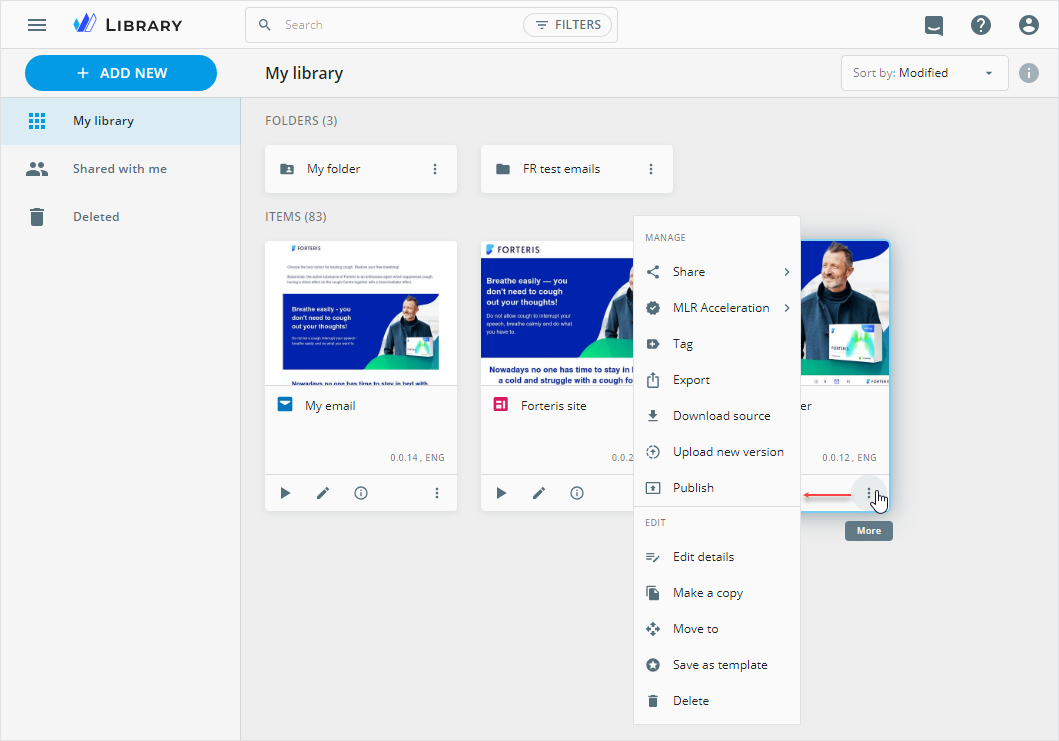Image resolution: width=1059 pixels, height=741 pixels.
Task: Click the help question mark icon
Action: [981, 25]
